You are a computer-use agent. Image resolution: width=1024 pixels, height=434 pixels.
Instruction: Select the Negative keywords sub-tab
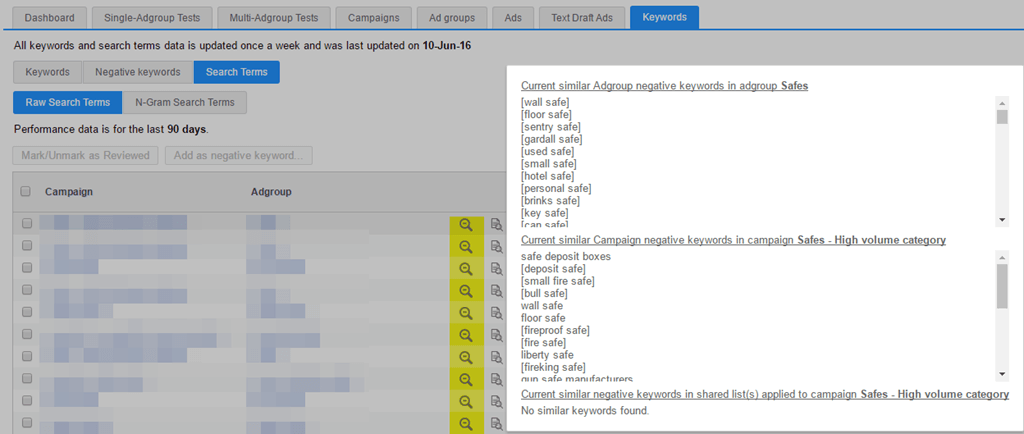[138, 72]
